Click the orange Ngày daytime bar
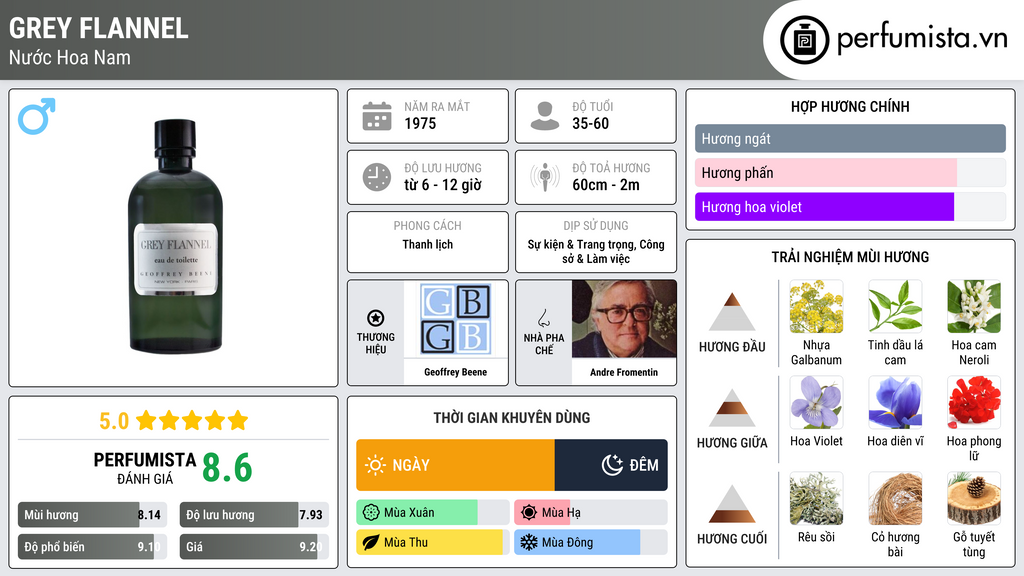This screenshot has height=576, width=1024. 455,465
